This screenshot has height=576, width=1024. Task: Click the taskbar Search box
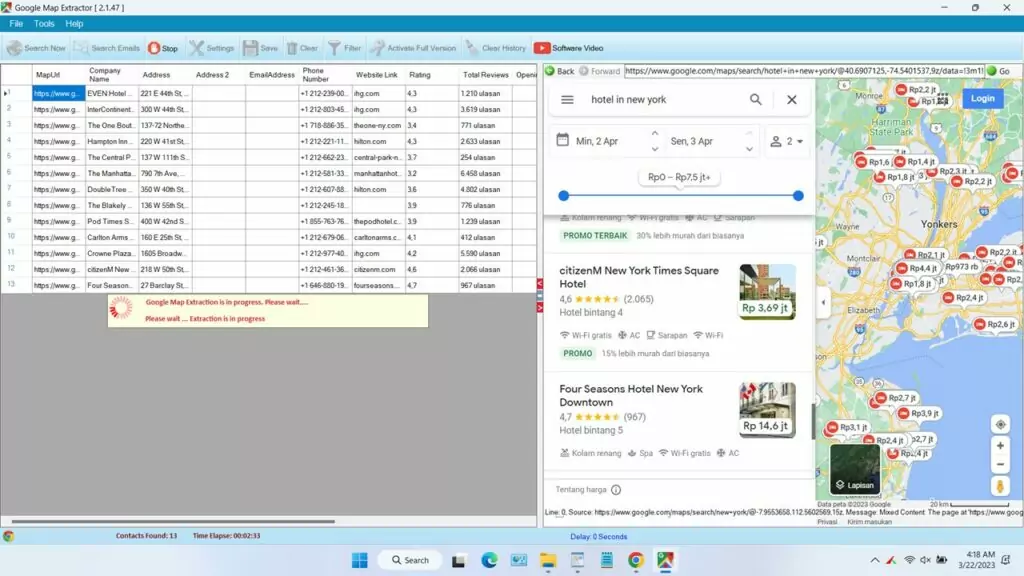click(x=411, y=560)
